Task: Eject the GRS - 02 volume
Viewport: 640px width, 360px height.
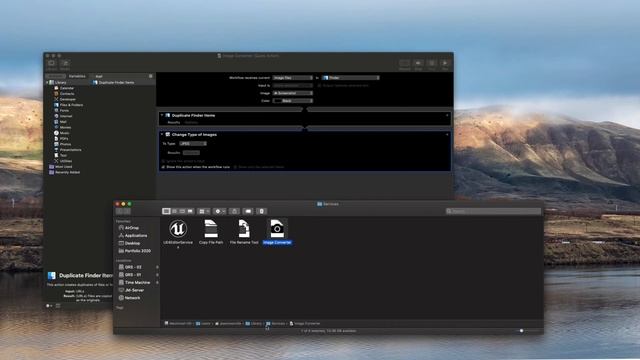Action: pos(157,267)
